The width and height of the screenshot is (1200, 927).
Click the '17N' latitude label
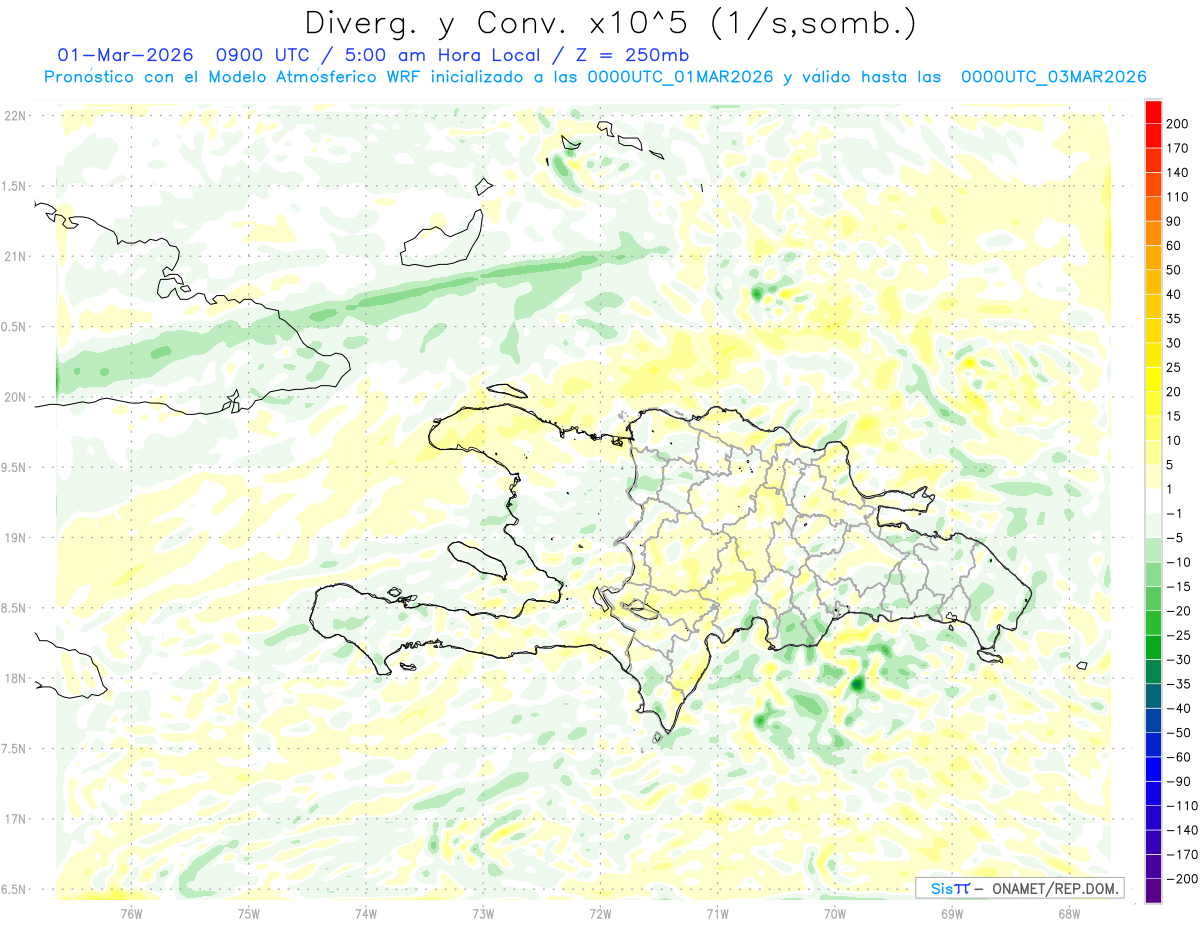coord(15,819)
